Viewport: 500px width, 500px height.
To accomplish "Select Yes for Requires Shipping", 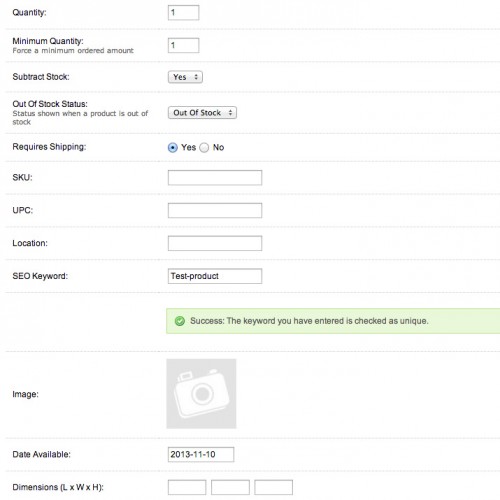I will (173, 147).
